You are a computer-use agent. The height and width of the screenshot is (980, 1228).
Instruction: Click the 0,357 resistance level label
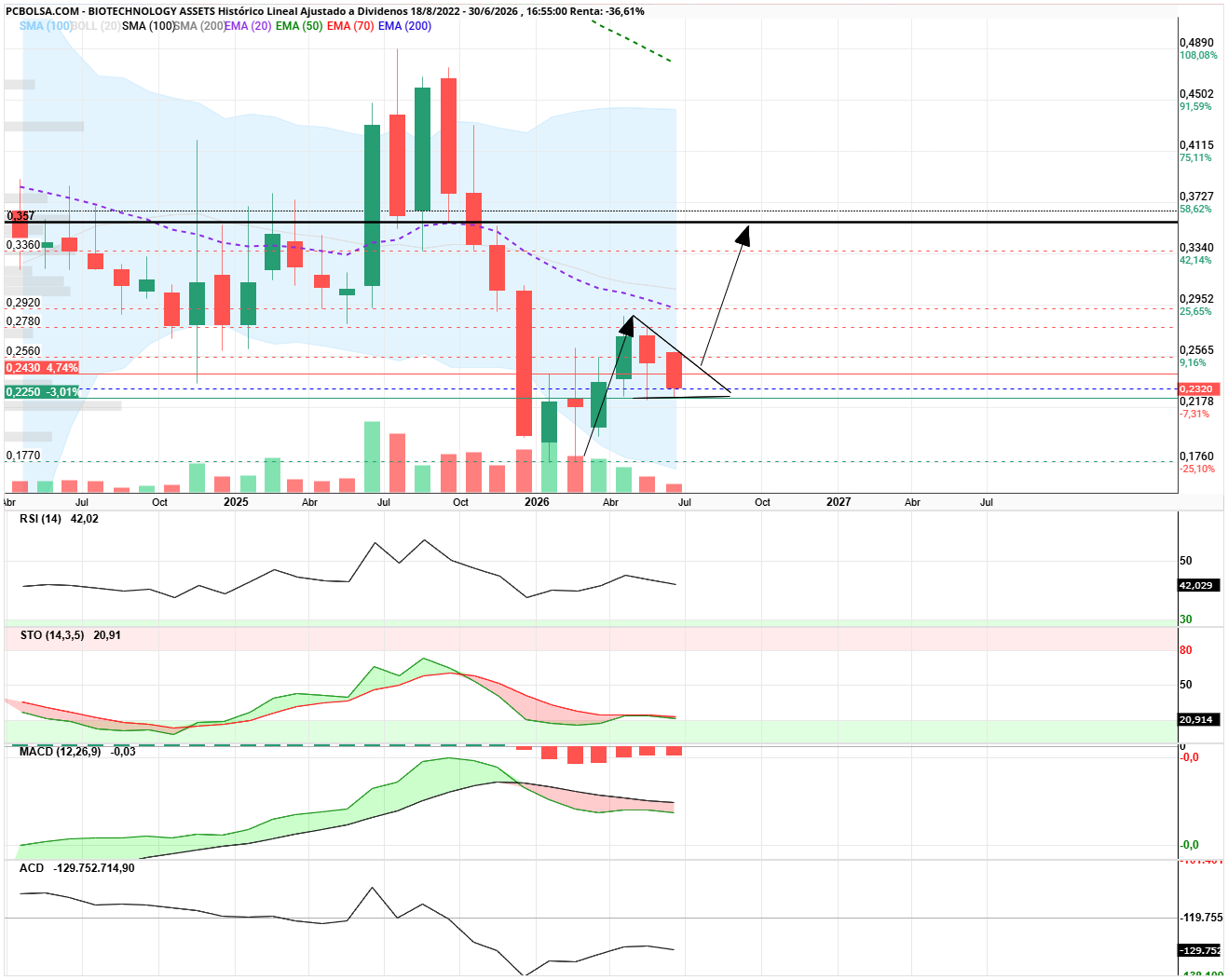(20, 216)
